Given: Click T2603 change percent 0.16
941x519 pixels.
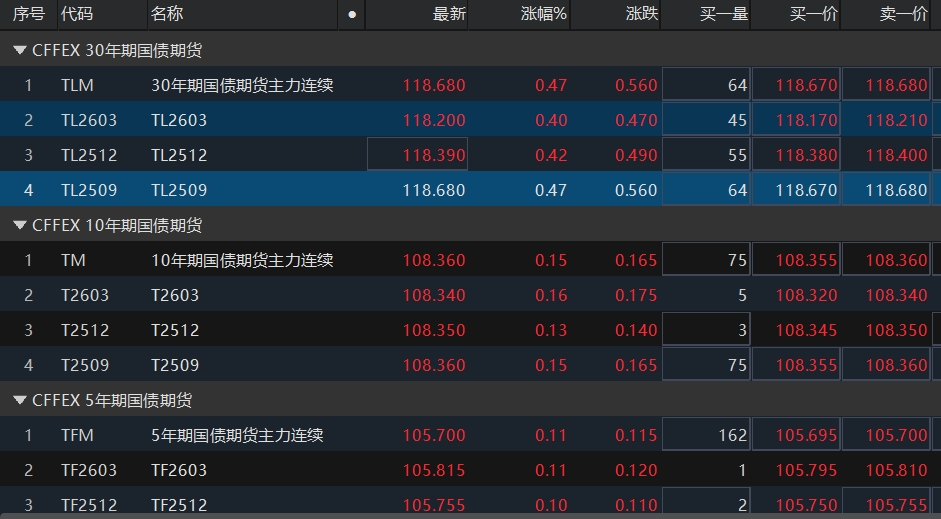Looking at the screenshot, I should click(551, 295).
